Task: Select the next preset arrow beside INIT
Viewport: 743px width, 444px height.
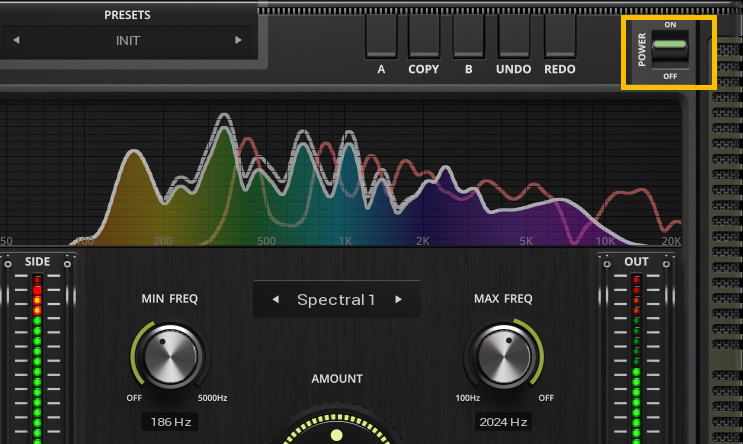Action: tap(238, 40)
